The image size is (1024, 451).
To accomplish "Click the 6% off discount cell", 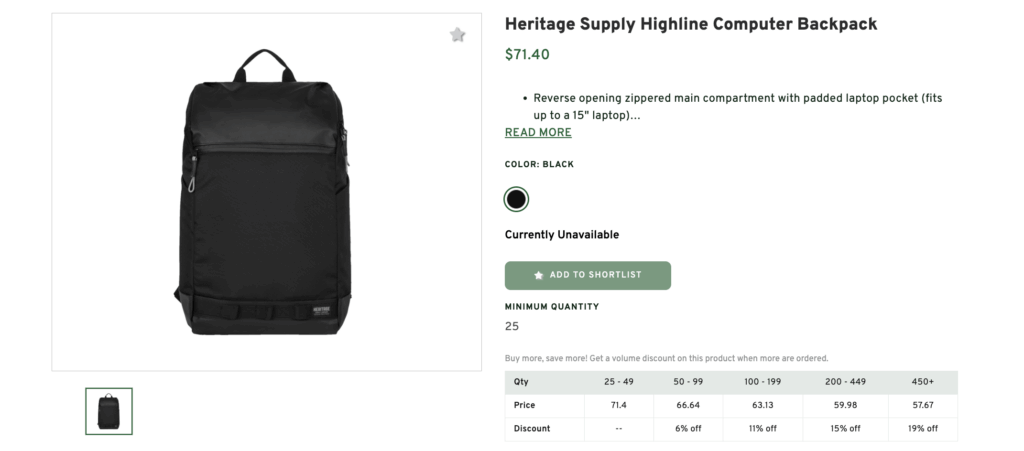I will (x=688, y=429).
